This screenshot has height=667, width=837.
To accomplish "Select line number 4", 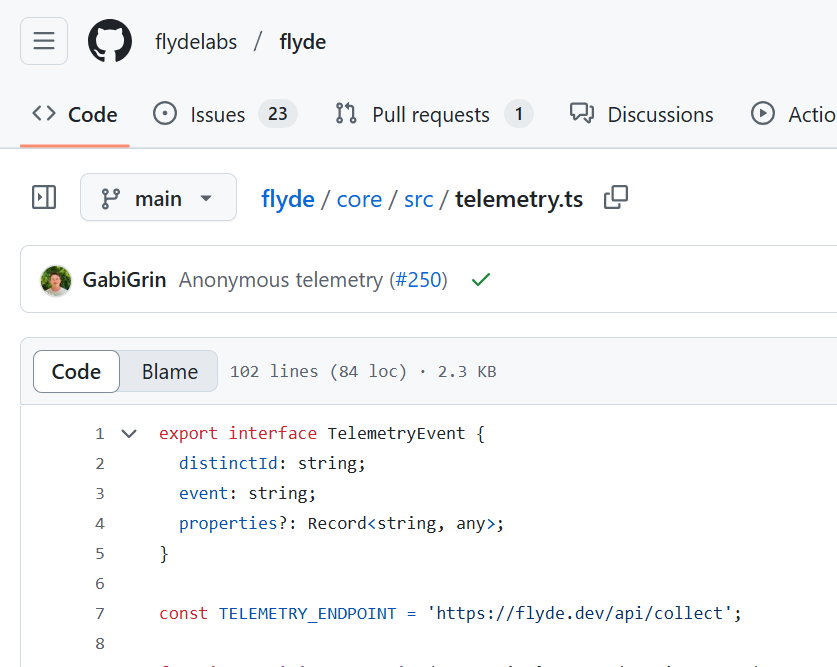I will [100, 523].
